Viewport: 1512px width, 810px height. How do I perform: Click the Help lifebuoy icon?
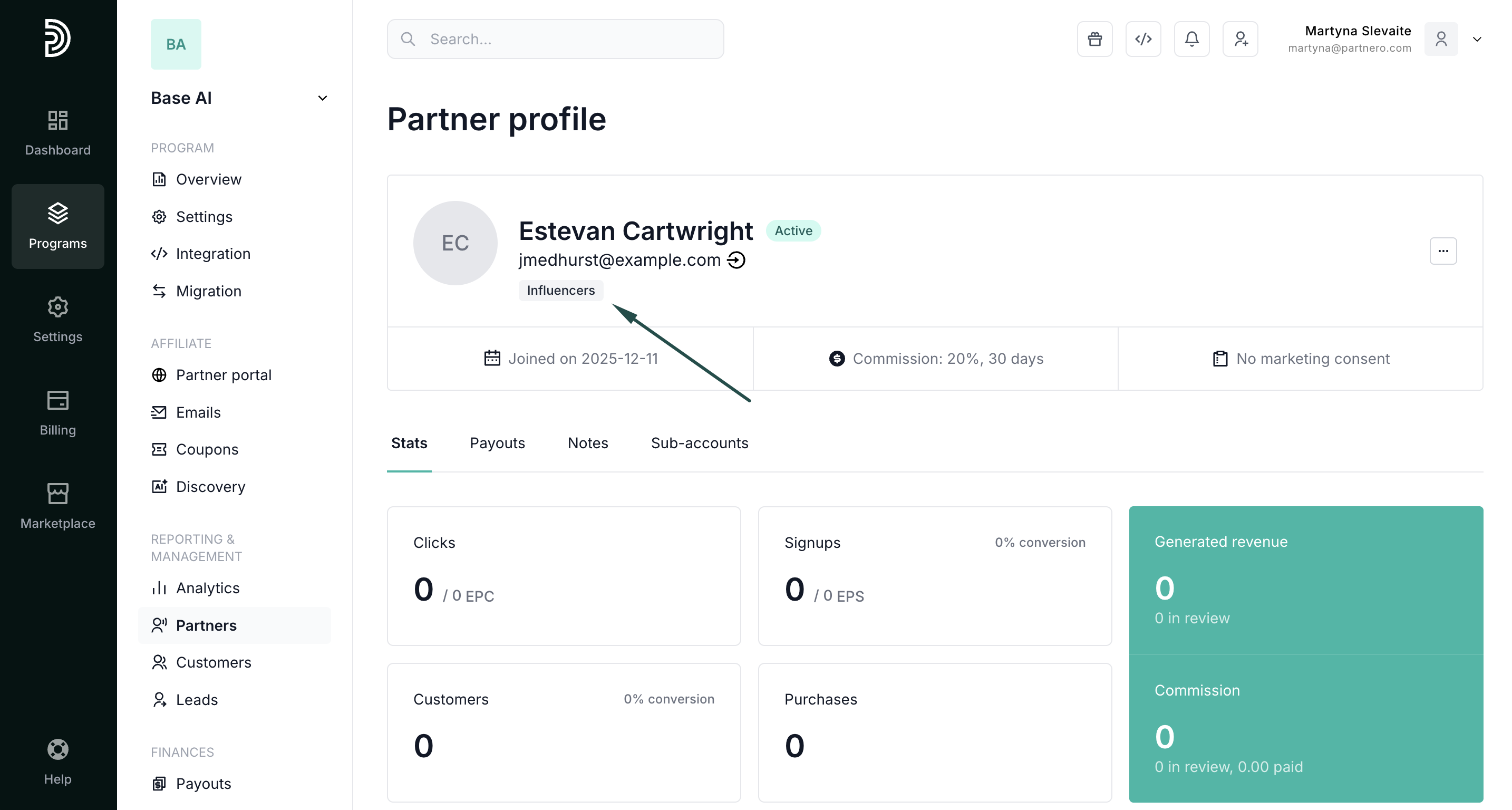(57, 749)
